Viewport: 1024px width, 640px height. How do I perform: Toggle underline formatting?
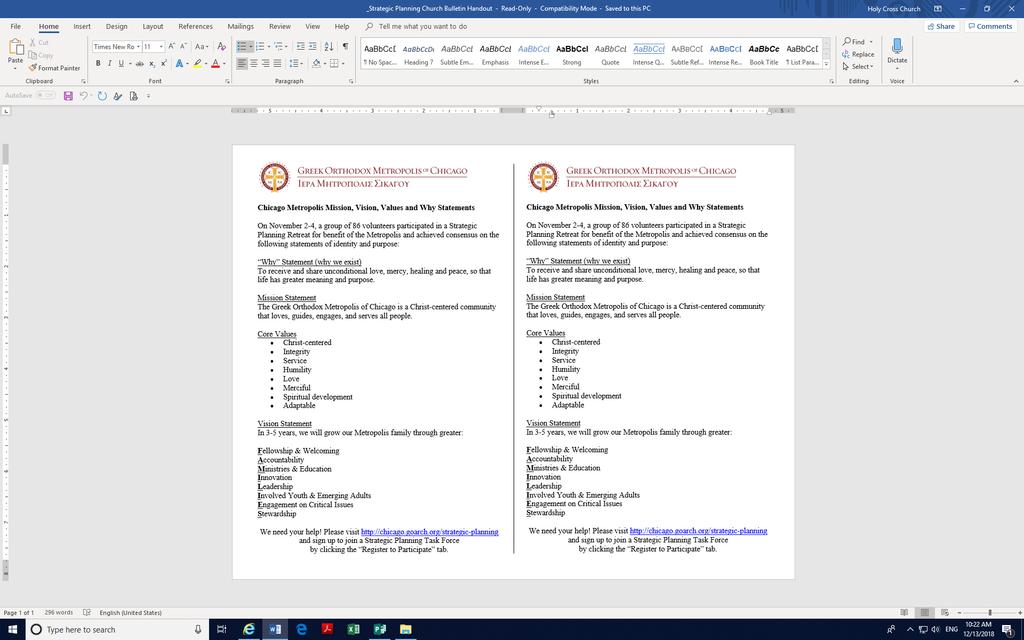click(121, 63)
